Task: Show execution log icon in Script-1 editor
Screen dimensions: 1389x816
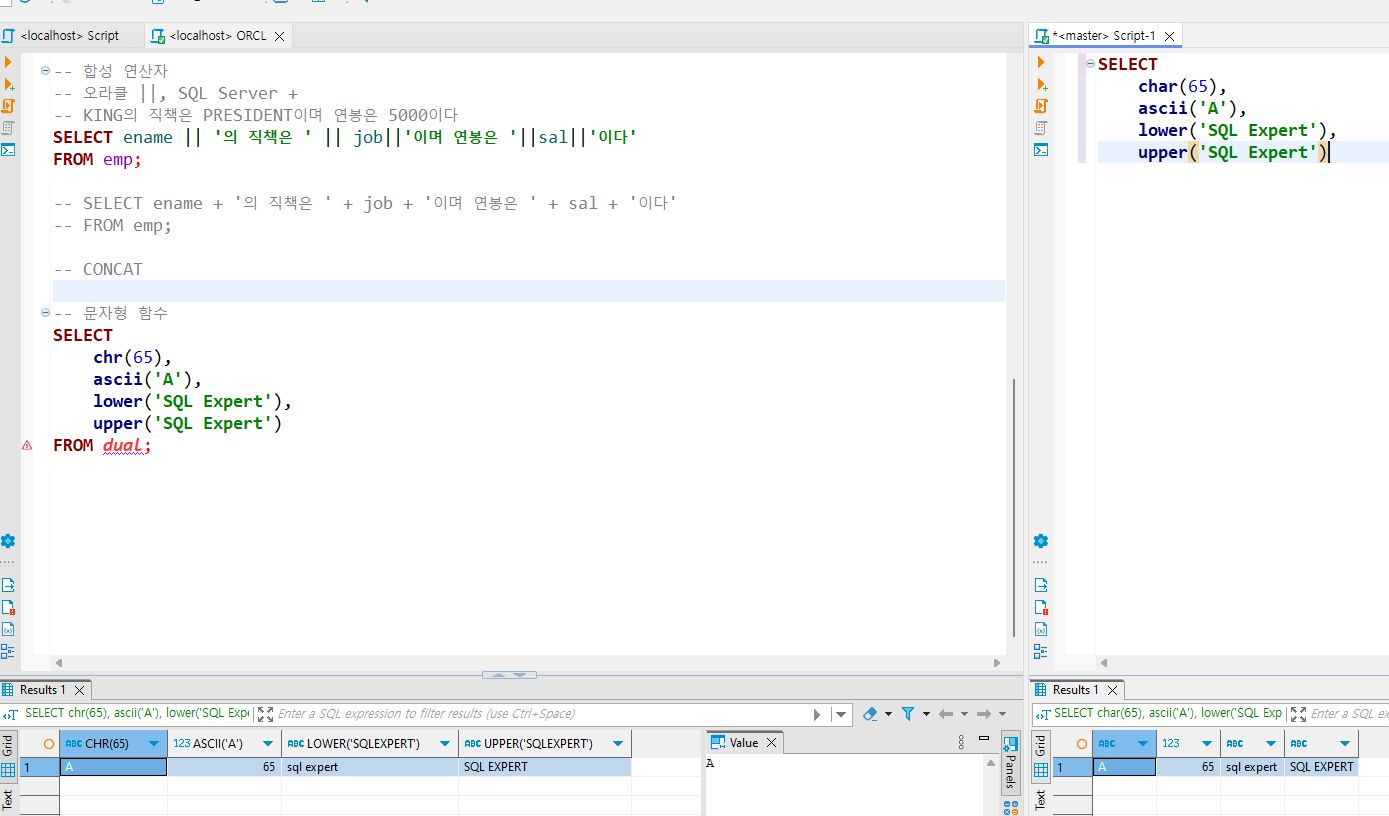Action: (x=1041, y=607)
